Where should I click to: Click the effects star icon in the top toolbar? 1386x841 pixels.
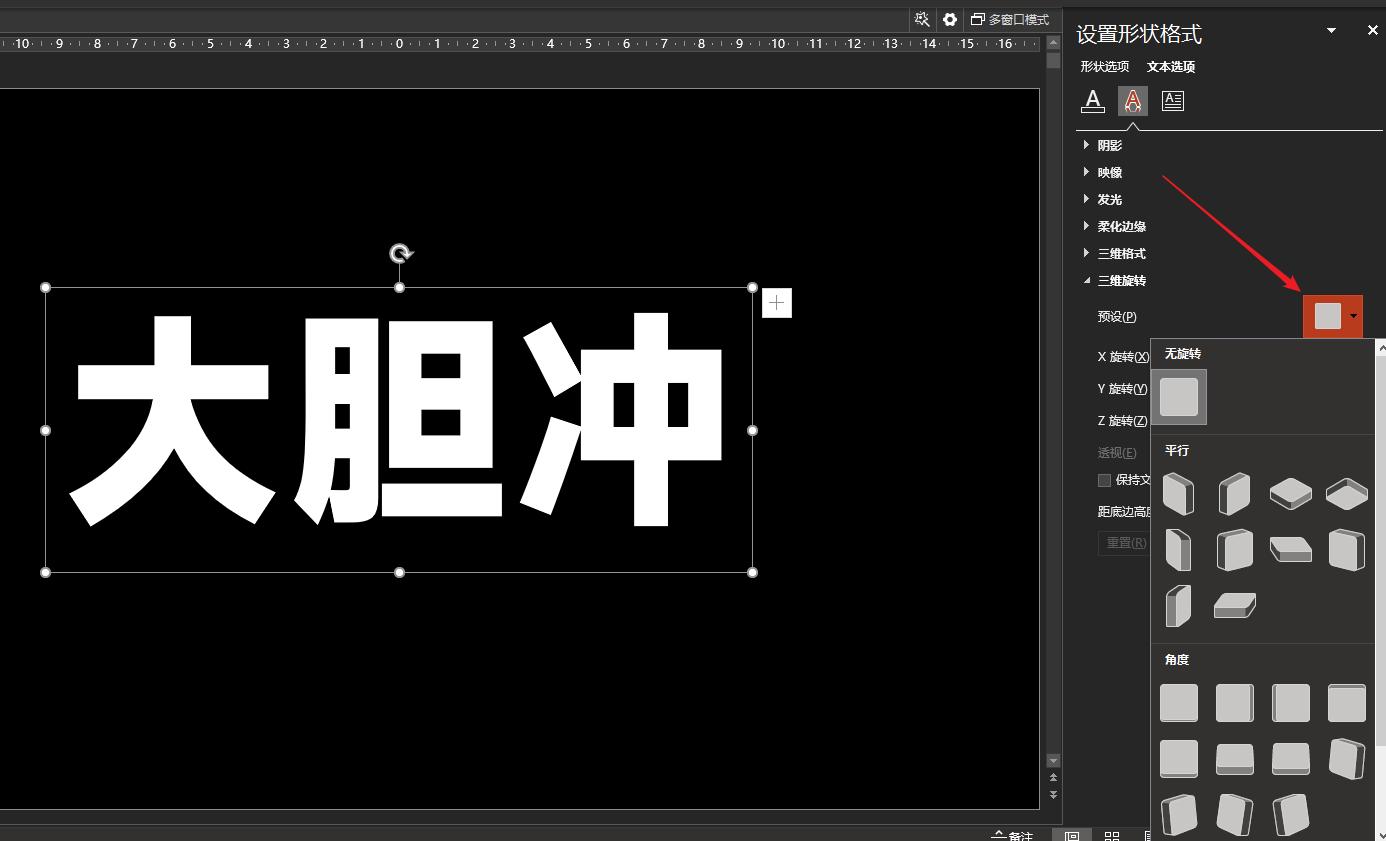point(920,19)
